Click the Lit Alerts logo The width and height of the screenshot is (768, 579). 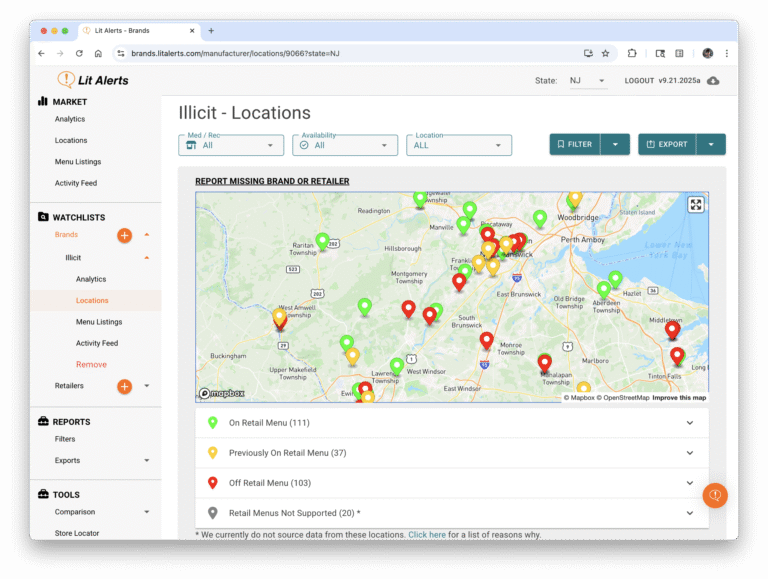(x=93, y=80)
